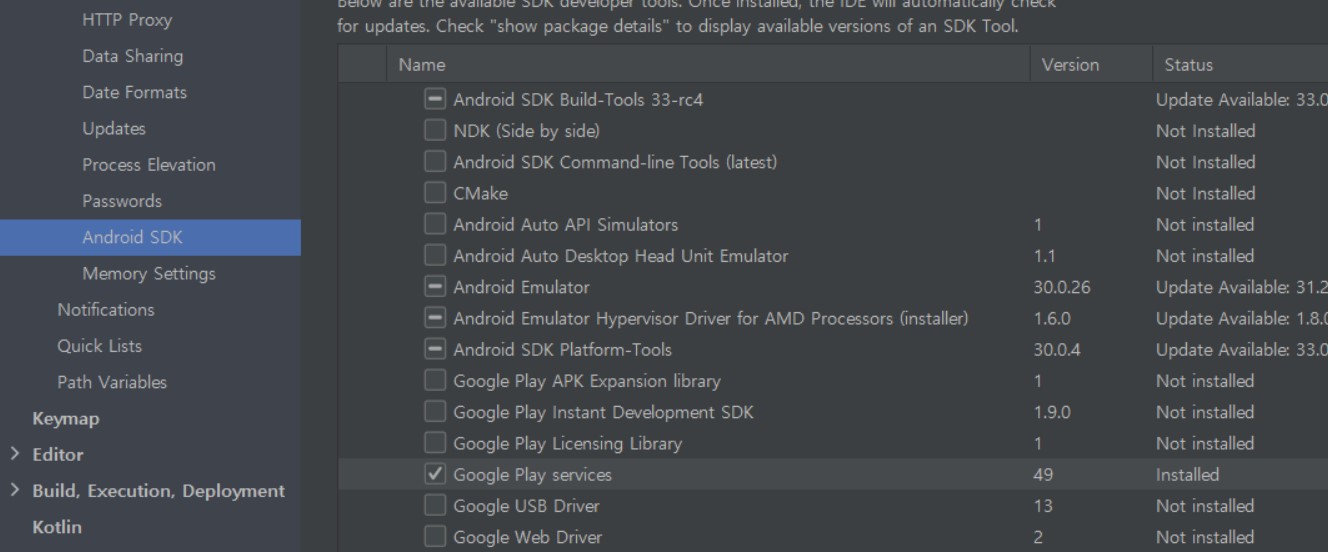This screenshot has width=1328, height=552.
Task: Expand Build, Execution, Deployment section
Action: click(14, 490)
